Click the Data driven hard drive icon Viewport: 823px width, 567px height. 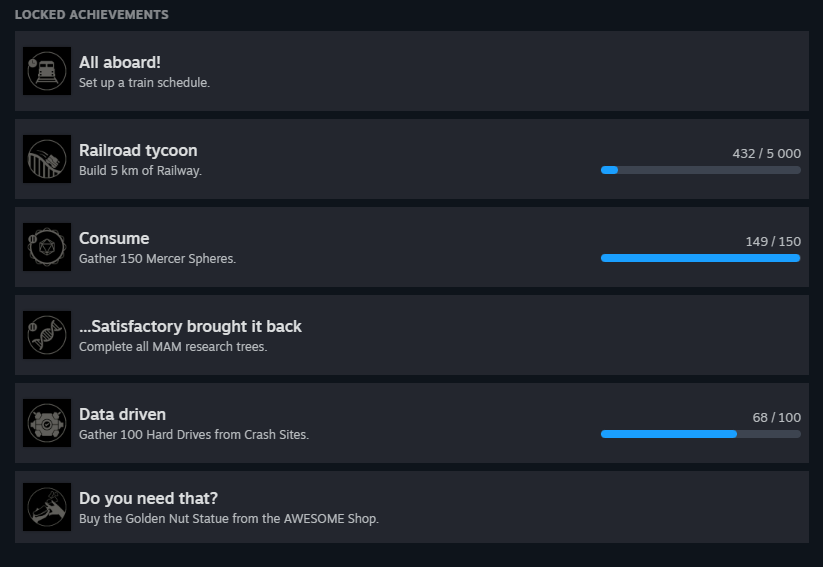point(47,423)
